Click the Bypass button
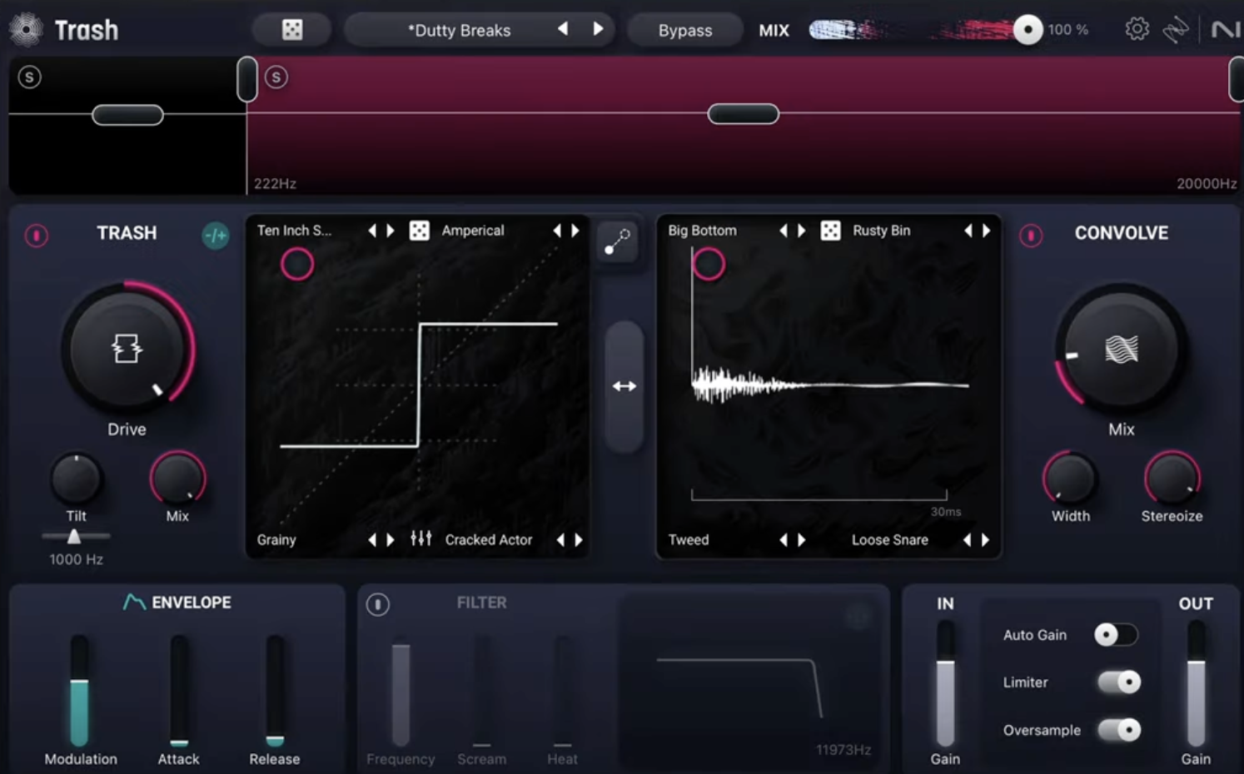Screen dimensions: 1244x774 (685, 30)
